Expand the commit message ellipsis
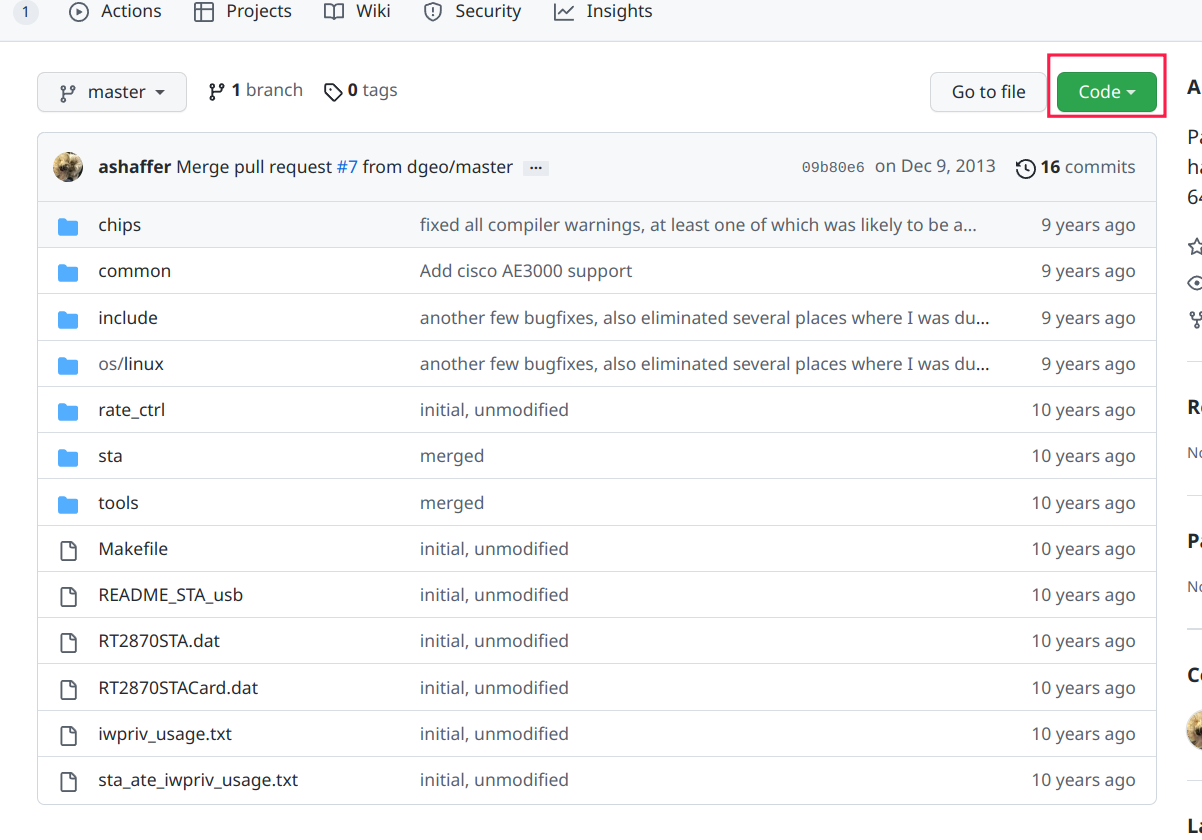Viewport: 1202px width, 840px height. pos(536,168)
